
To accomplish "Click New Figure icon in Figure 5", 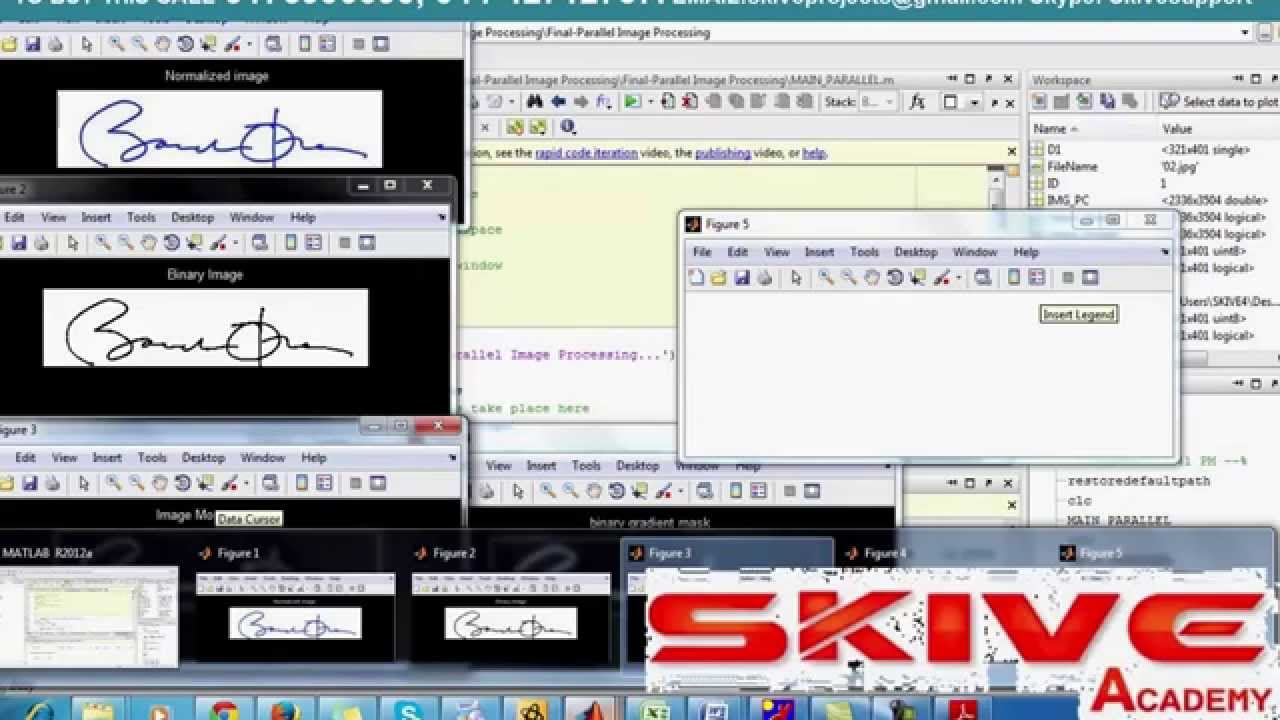I will [x=696, y=278].
